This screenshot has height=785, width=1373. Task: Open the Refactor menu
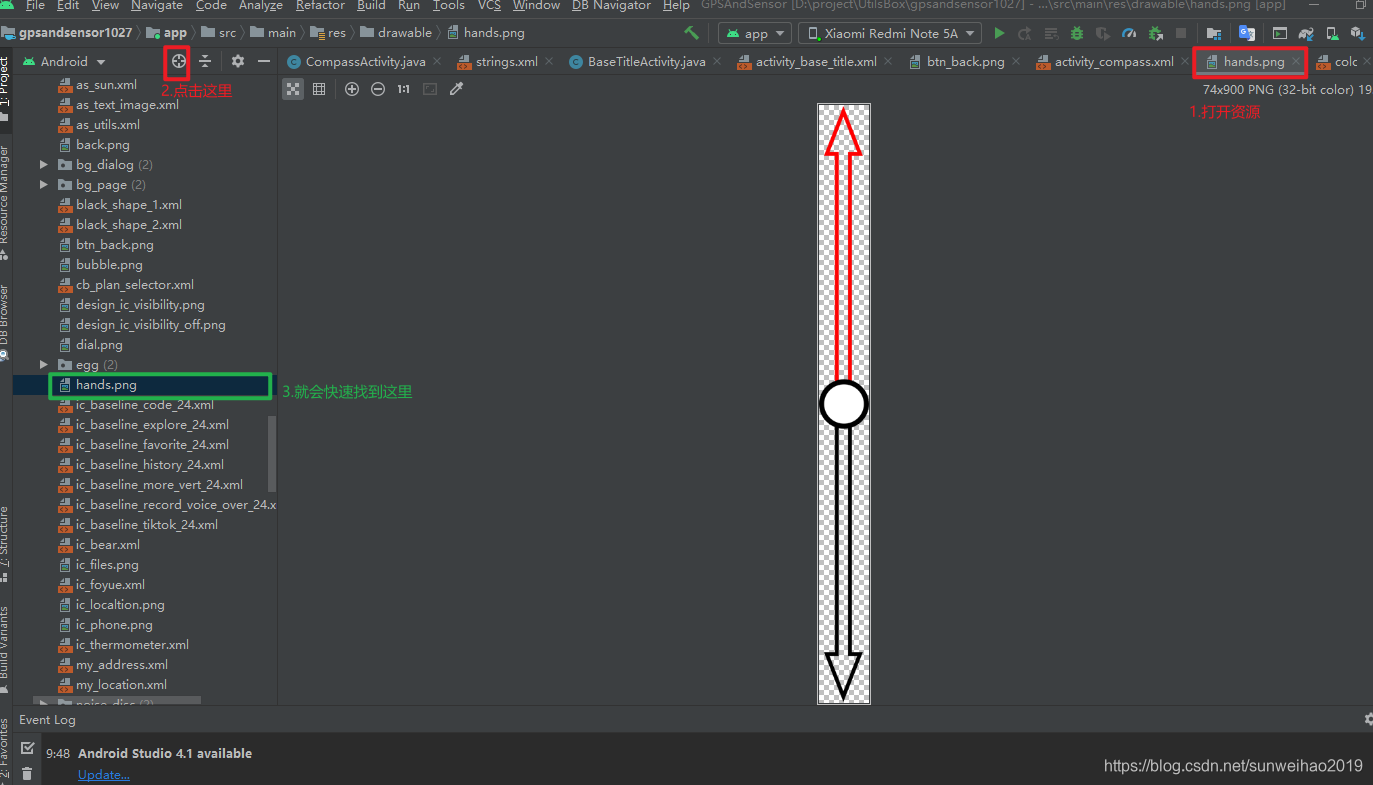point(321,6)
